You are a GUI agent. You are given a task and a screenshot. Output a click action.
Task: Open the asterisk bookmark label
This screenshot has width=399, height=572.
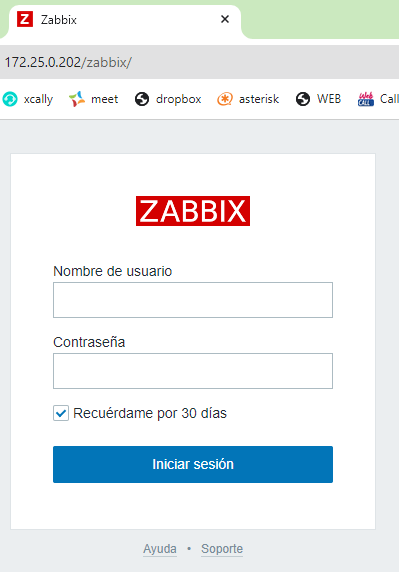pyautogui.click(x=259, y=99)
